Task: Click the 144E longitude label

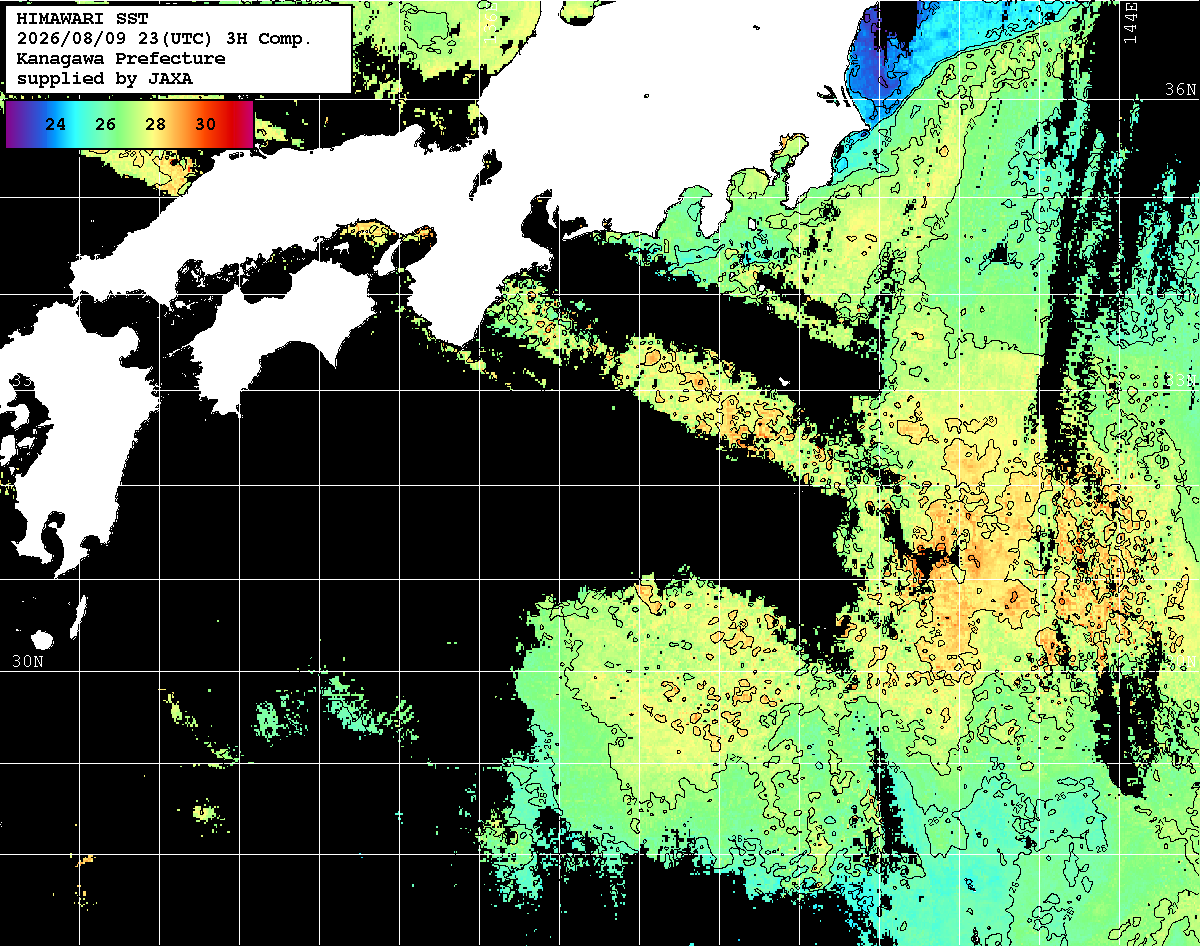Action: [1131, 21]
